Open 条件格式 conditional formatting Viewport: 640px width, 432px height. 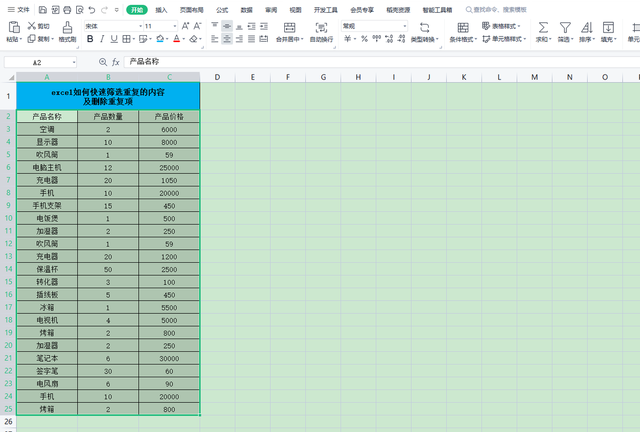pos(463,32)
